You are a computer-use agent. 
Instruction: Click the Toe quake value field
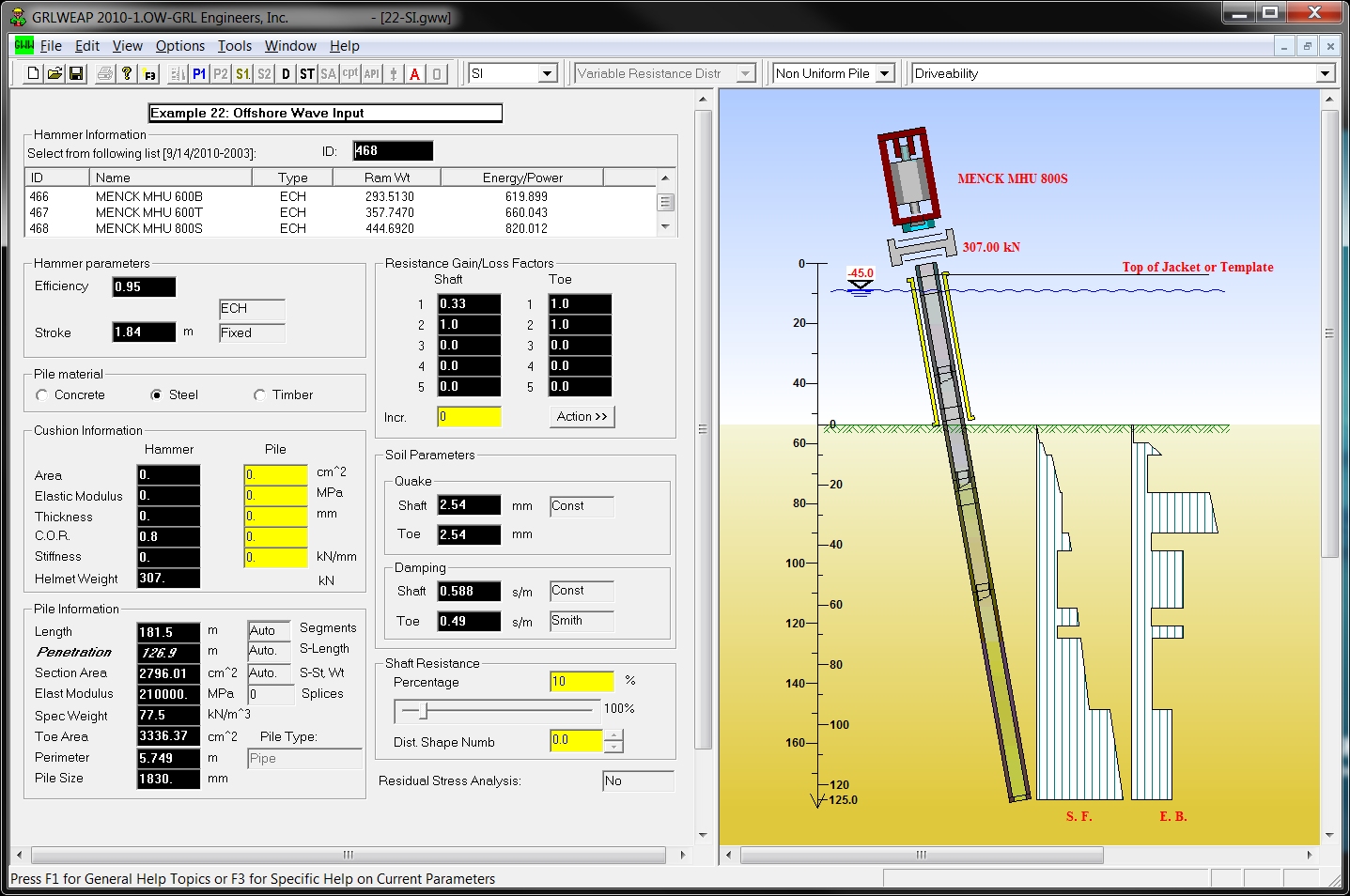coord(469,534)
